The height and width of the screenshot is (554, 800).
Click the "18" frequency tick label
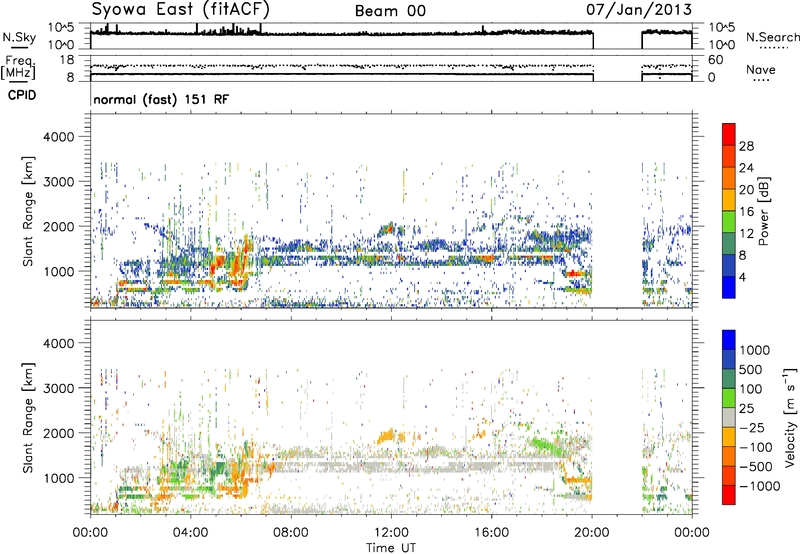[x=67, y=60]
